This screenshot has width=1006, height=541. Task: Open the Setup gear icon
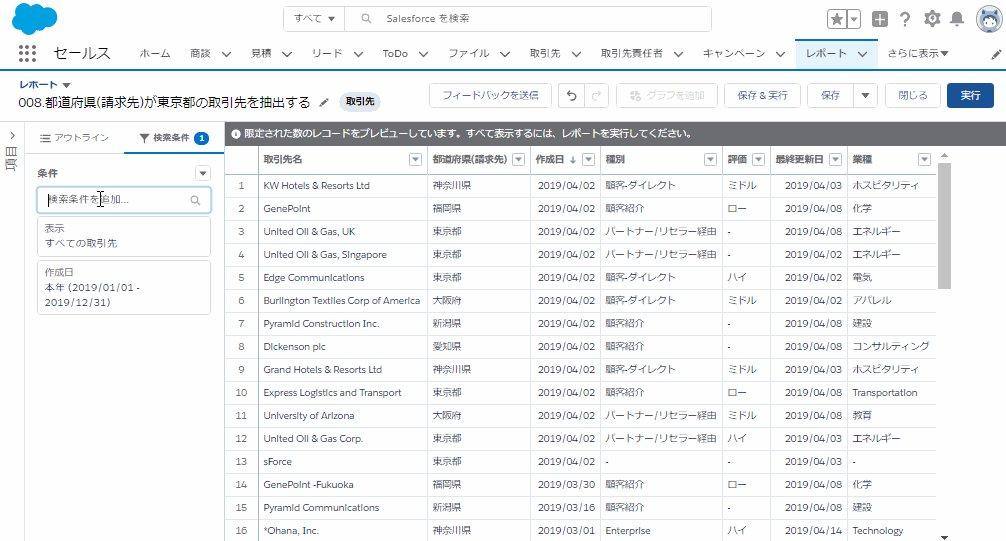(x=932, y=19)
